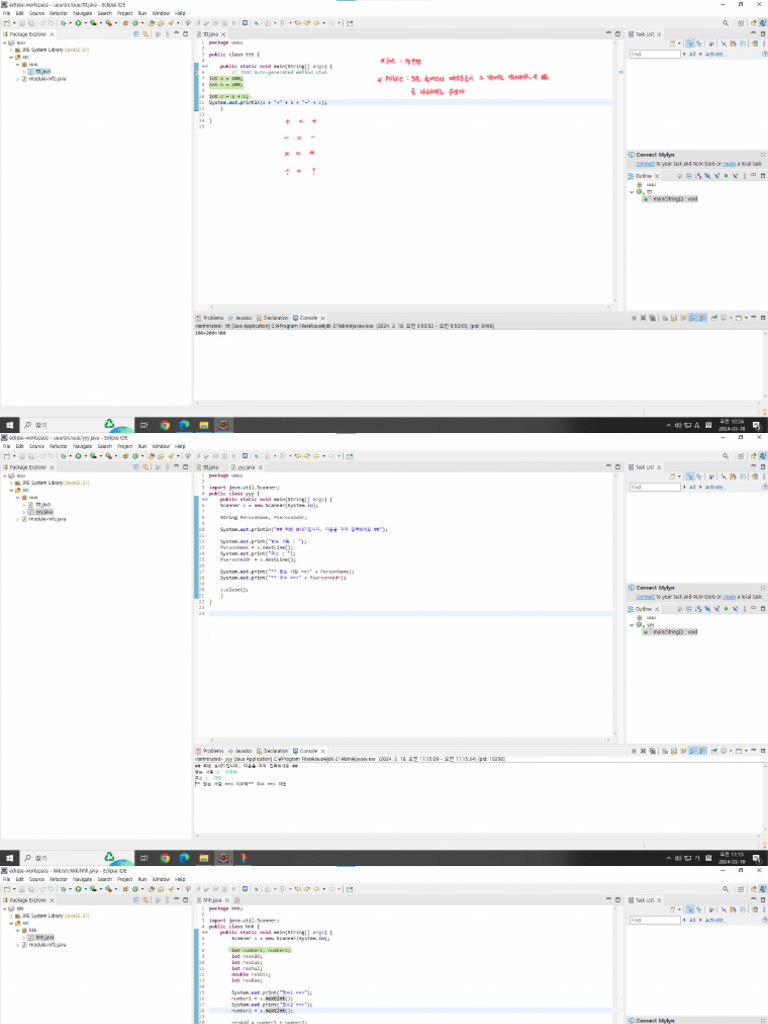Click New Java Class icon in hhh.java window
Viewport: 768px width, 1024px height.
[134, 889]
